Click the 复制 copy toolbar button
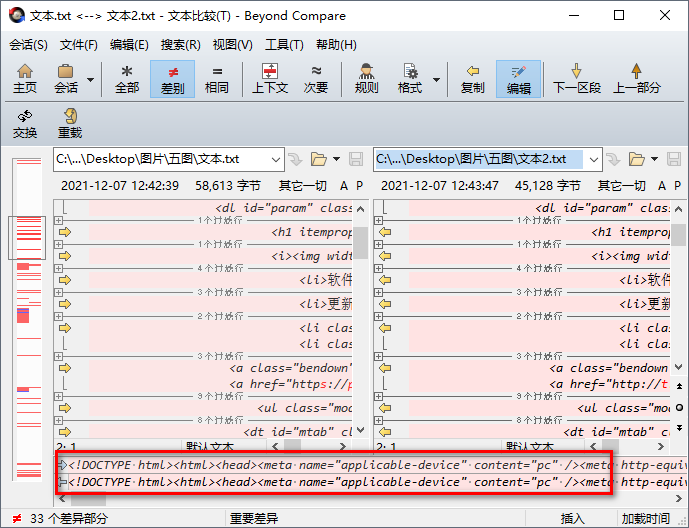This screenshot has height=528, width=689. [x=472, y=79]
